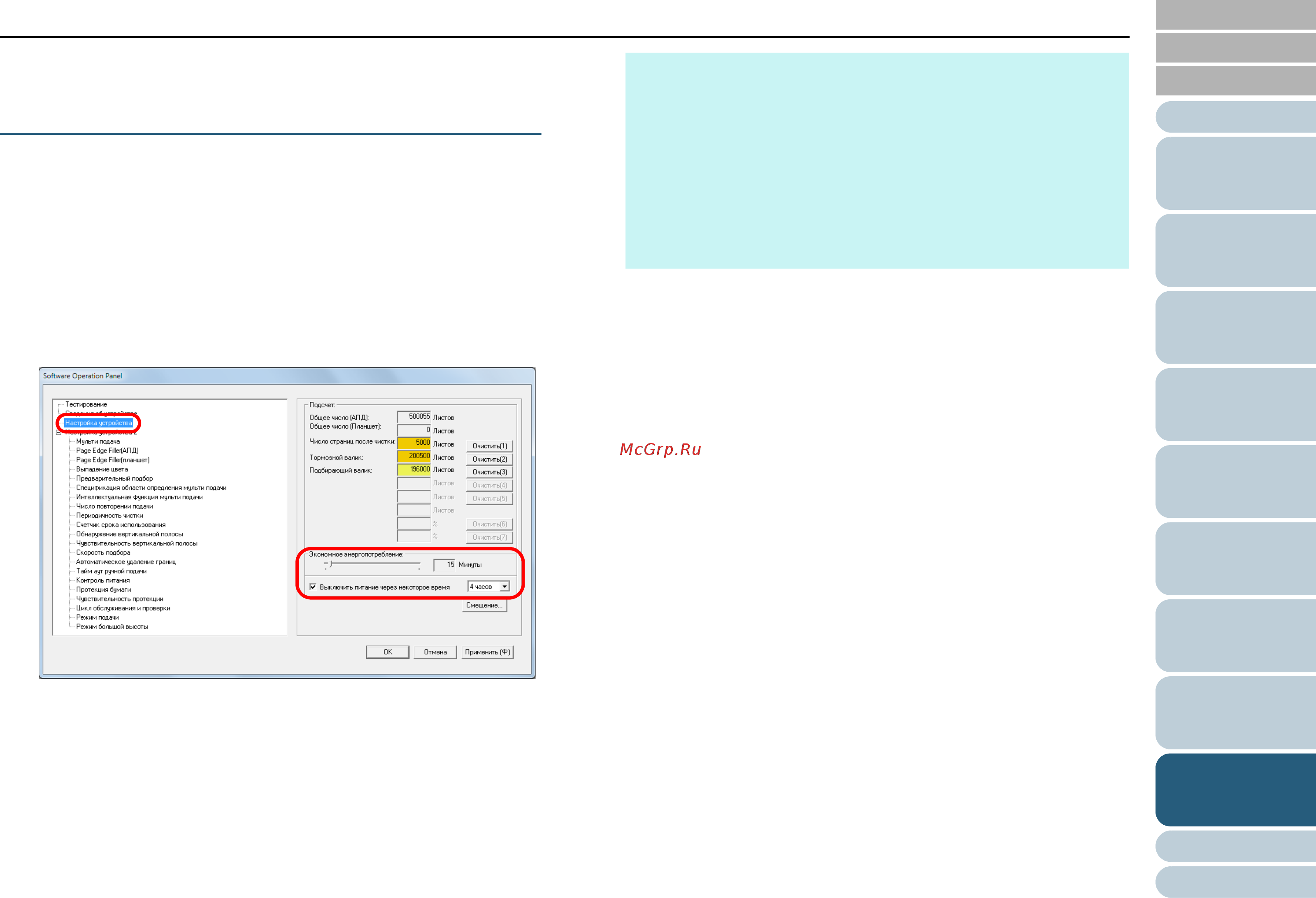
Task: Select 'Page Edge Filler(АПД)' tree item
Action: tap(107, 451)
